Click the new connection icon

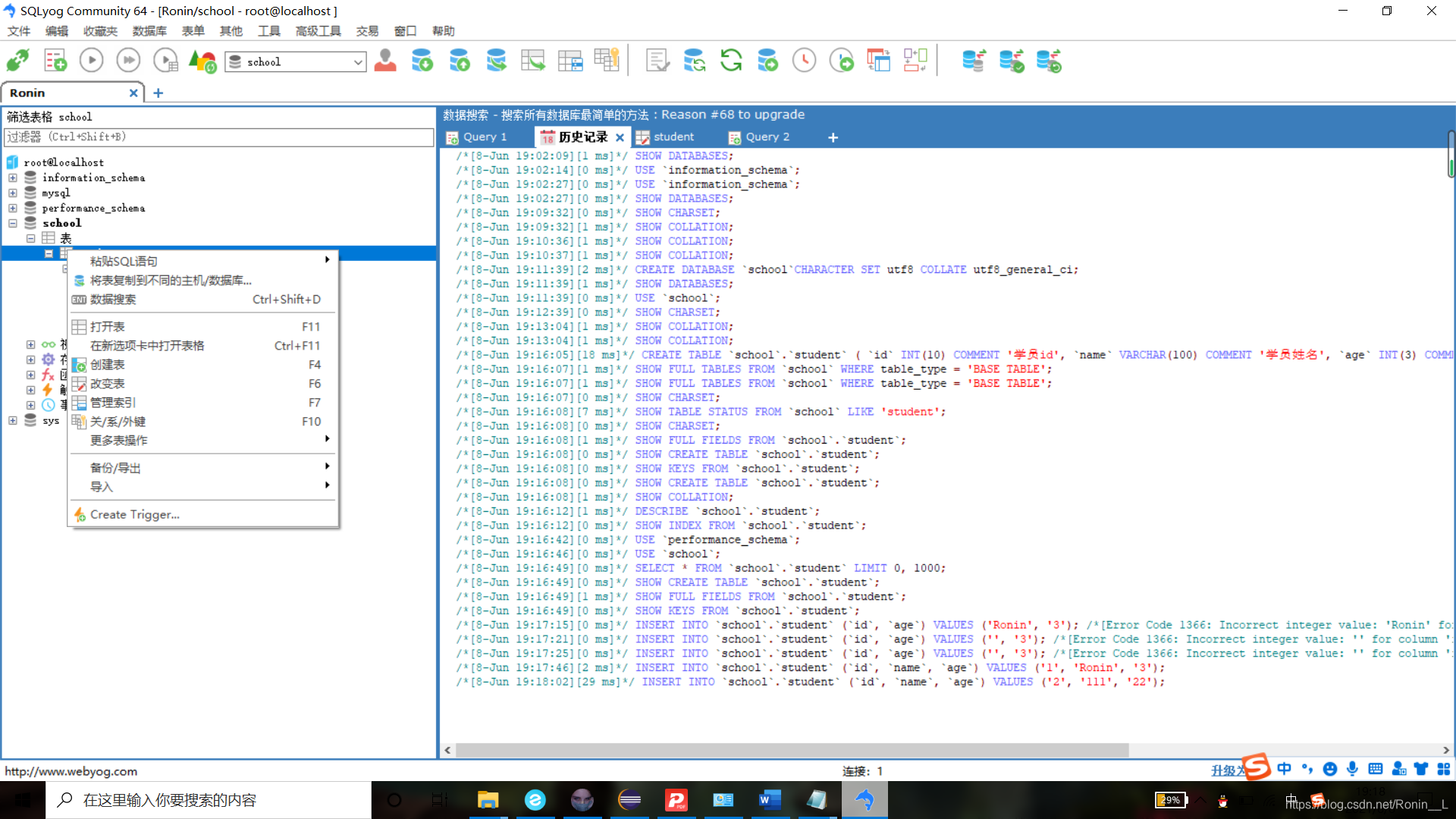tap(17, 61)
